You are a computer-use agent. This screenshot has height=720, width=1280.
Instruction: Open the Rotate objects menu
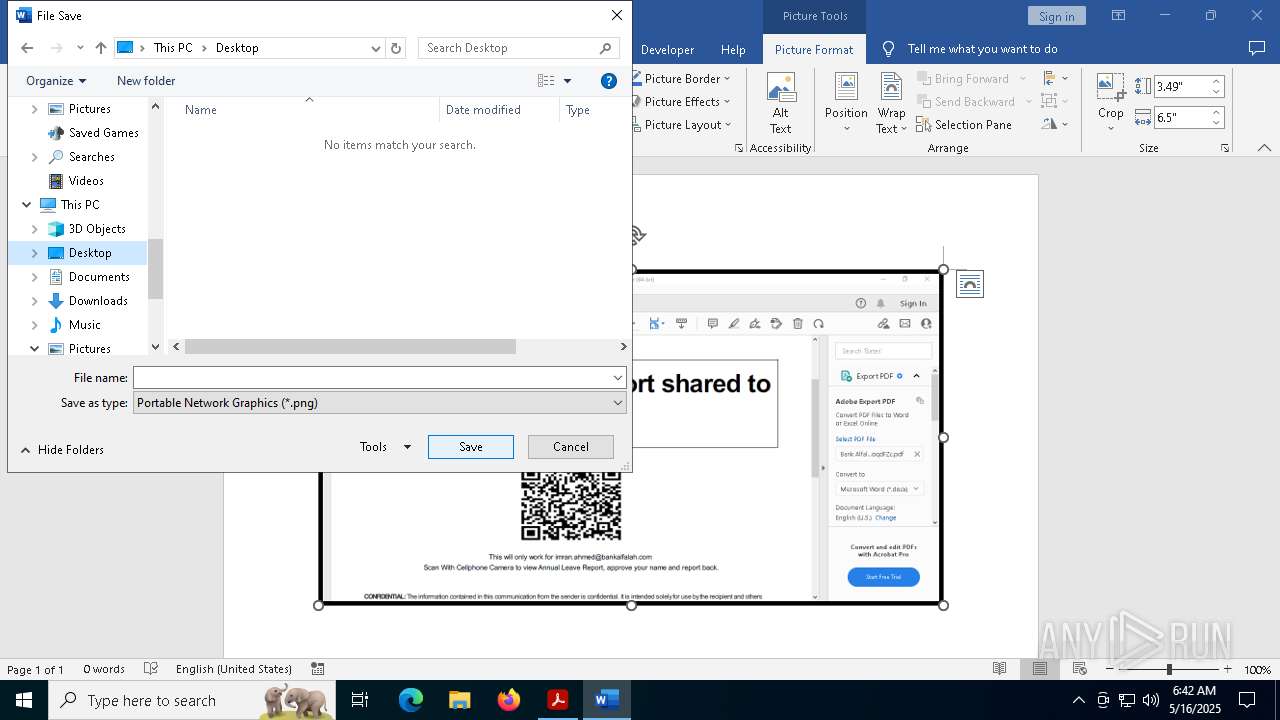(1053, 124)
